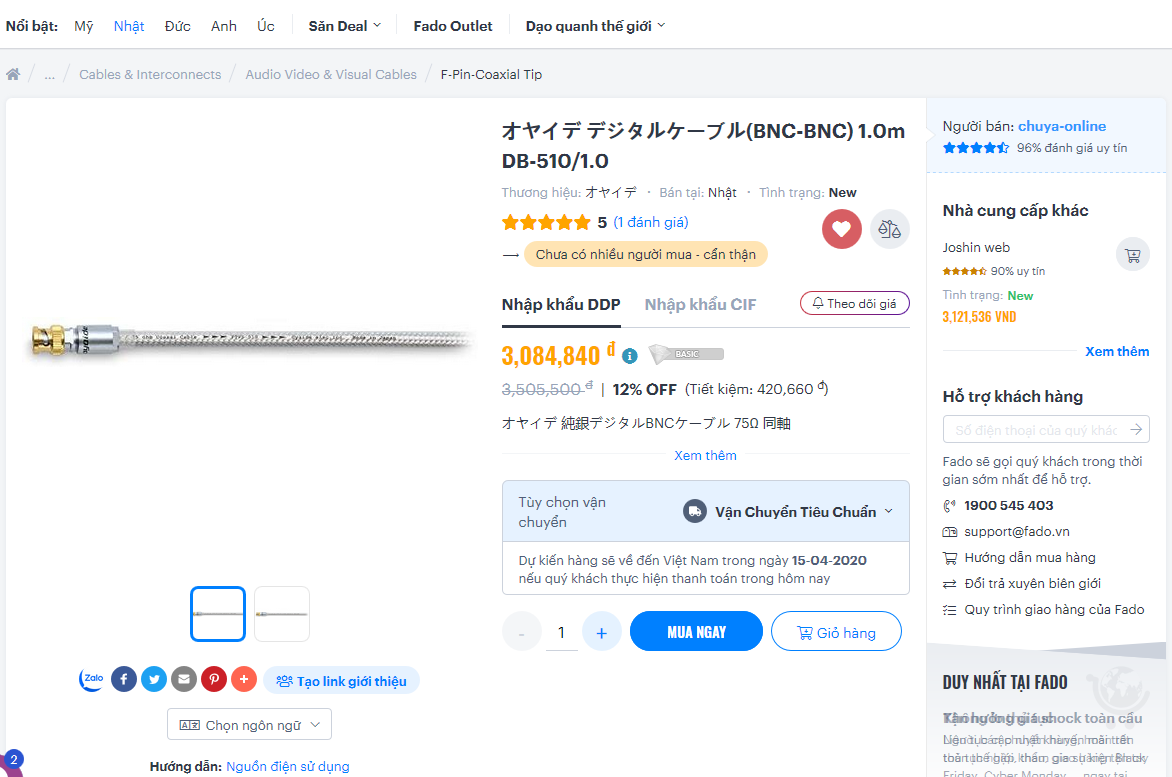The height and width of the screenshot is (777, 1172).
Task: Share product by email icon
Action: tap(184, 679)
